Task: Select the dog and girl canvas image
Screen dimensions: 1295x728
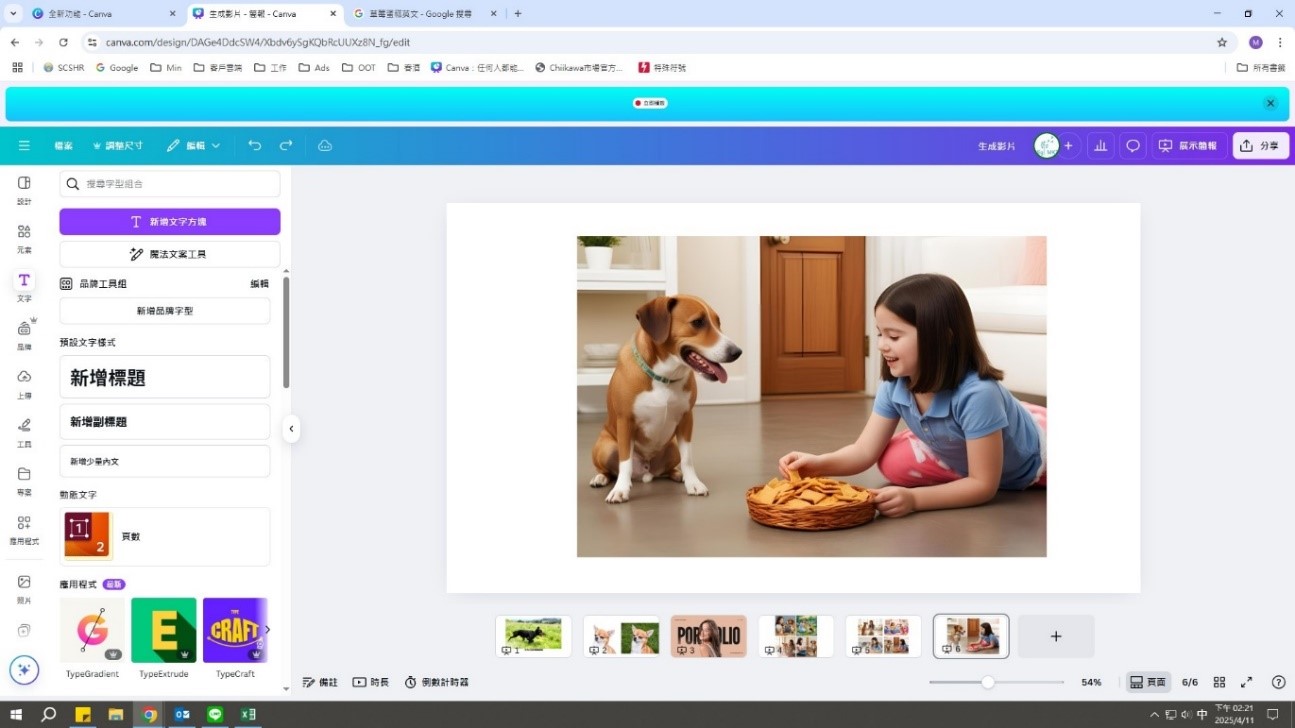Action: pos(811,396)
